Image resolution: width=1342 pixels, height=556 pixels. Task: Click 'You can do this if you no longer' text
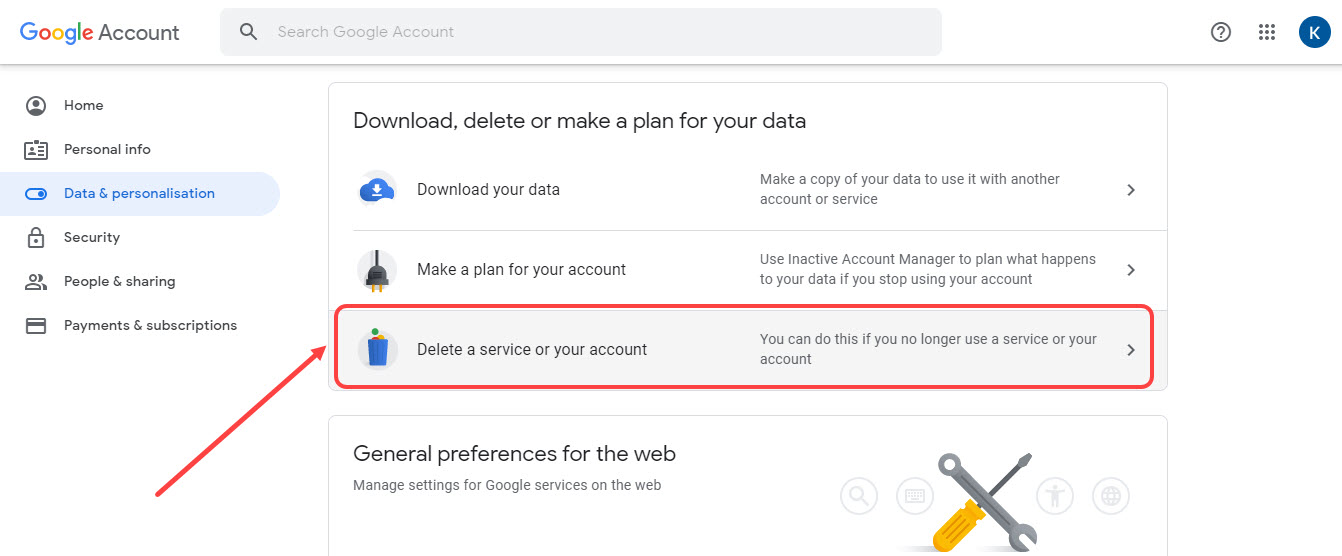tap(929, 349)
